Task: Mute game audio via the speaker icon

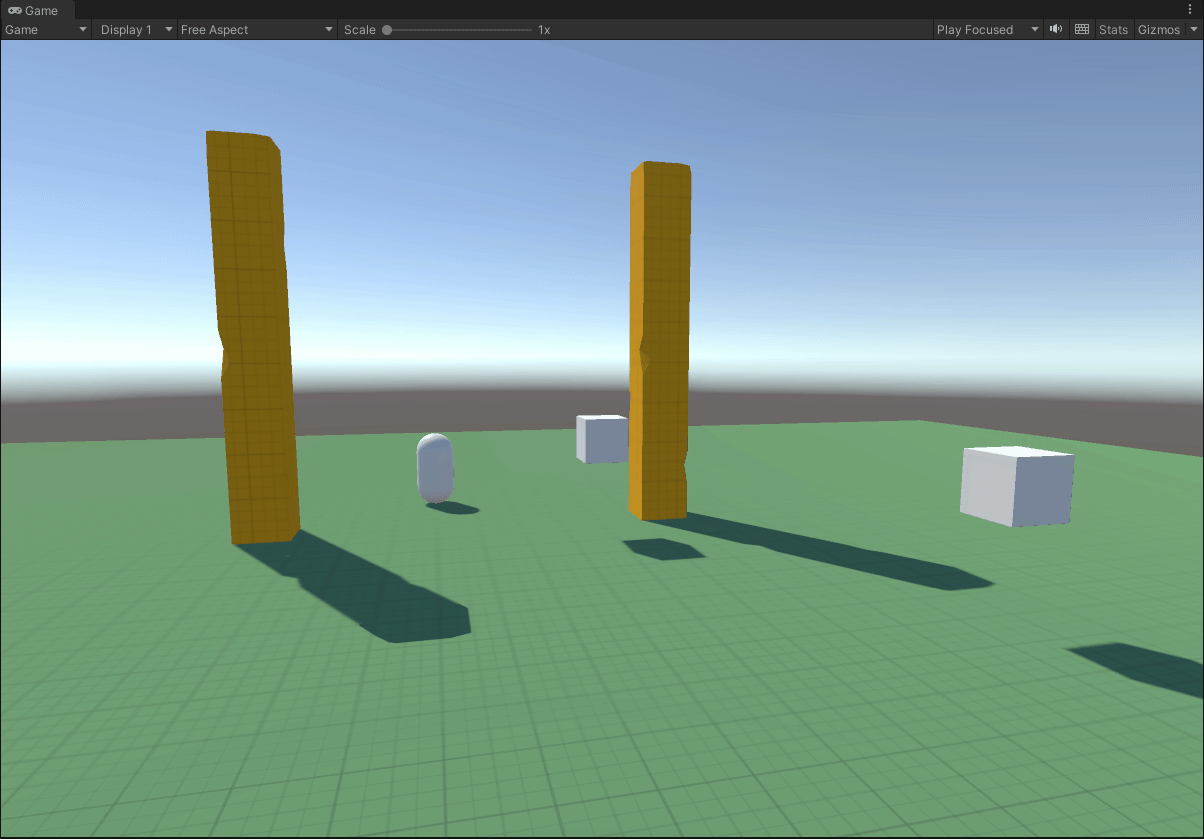Action: (x=1055, y=29)
